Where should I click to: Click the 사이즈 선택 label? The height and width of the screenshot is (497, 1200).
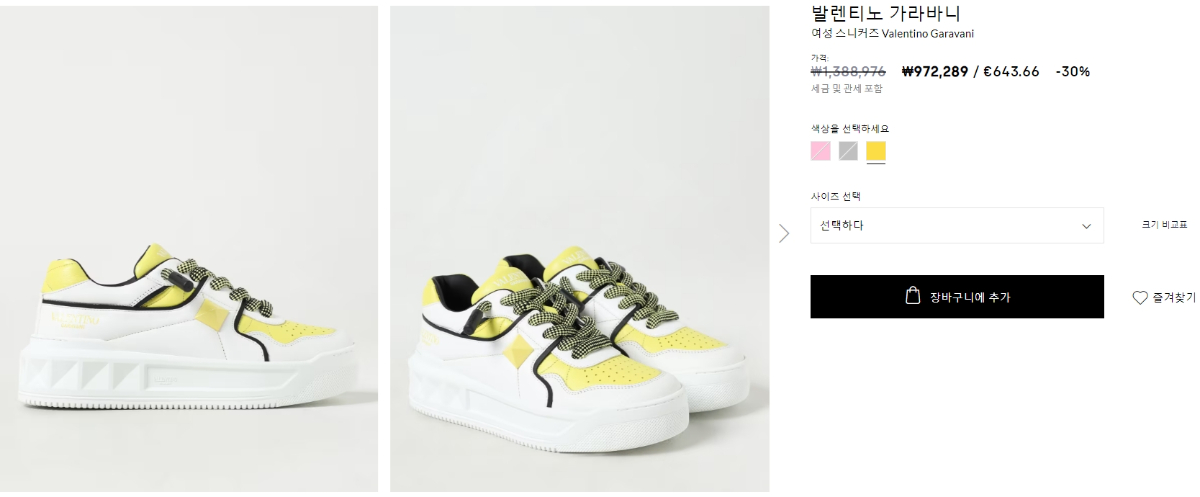pos(836,196)
